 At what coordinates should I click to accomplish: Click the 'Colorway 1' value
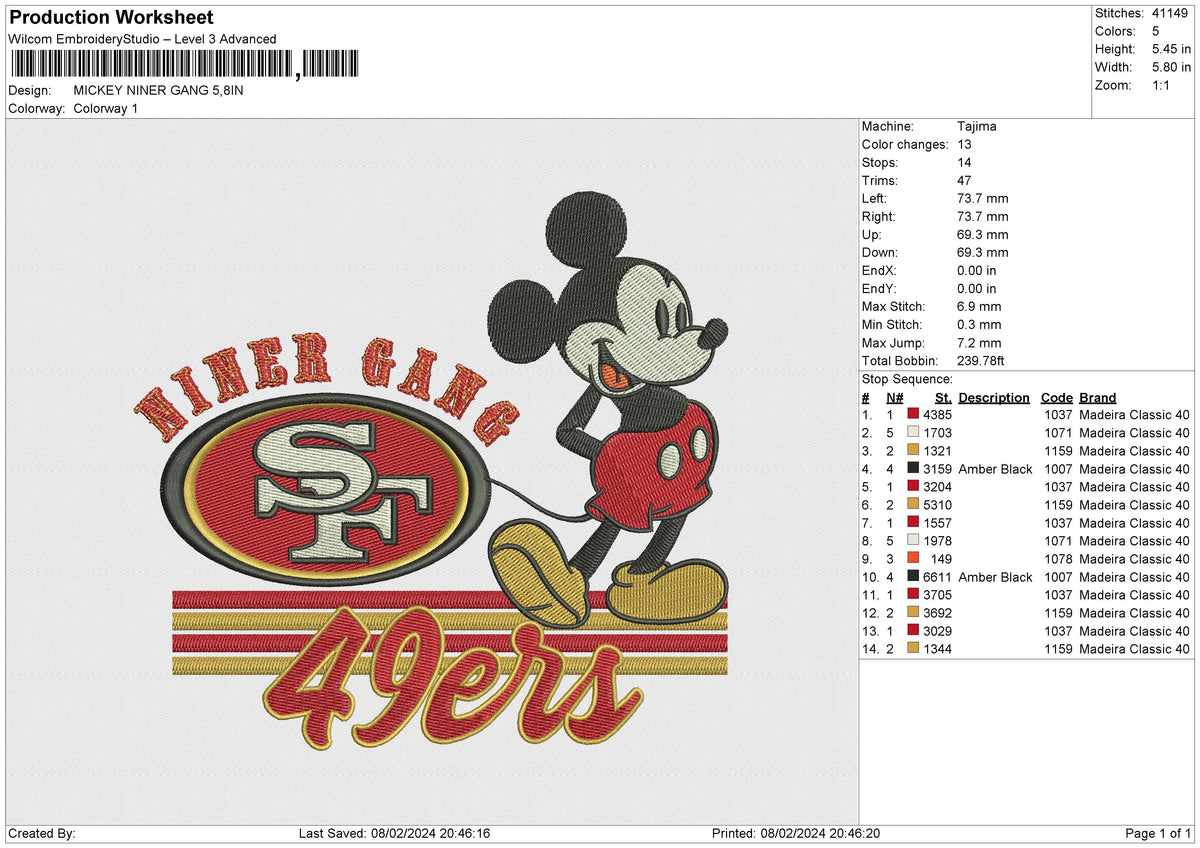(x=106, y=108)
